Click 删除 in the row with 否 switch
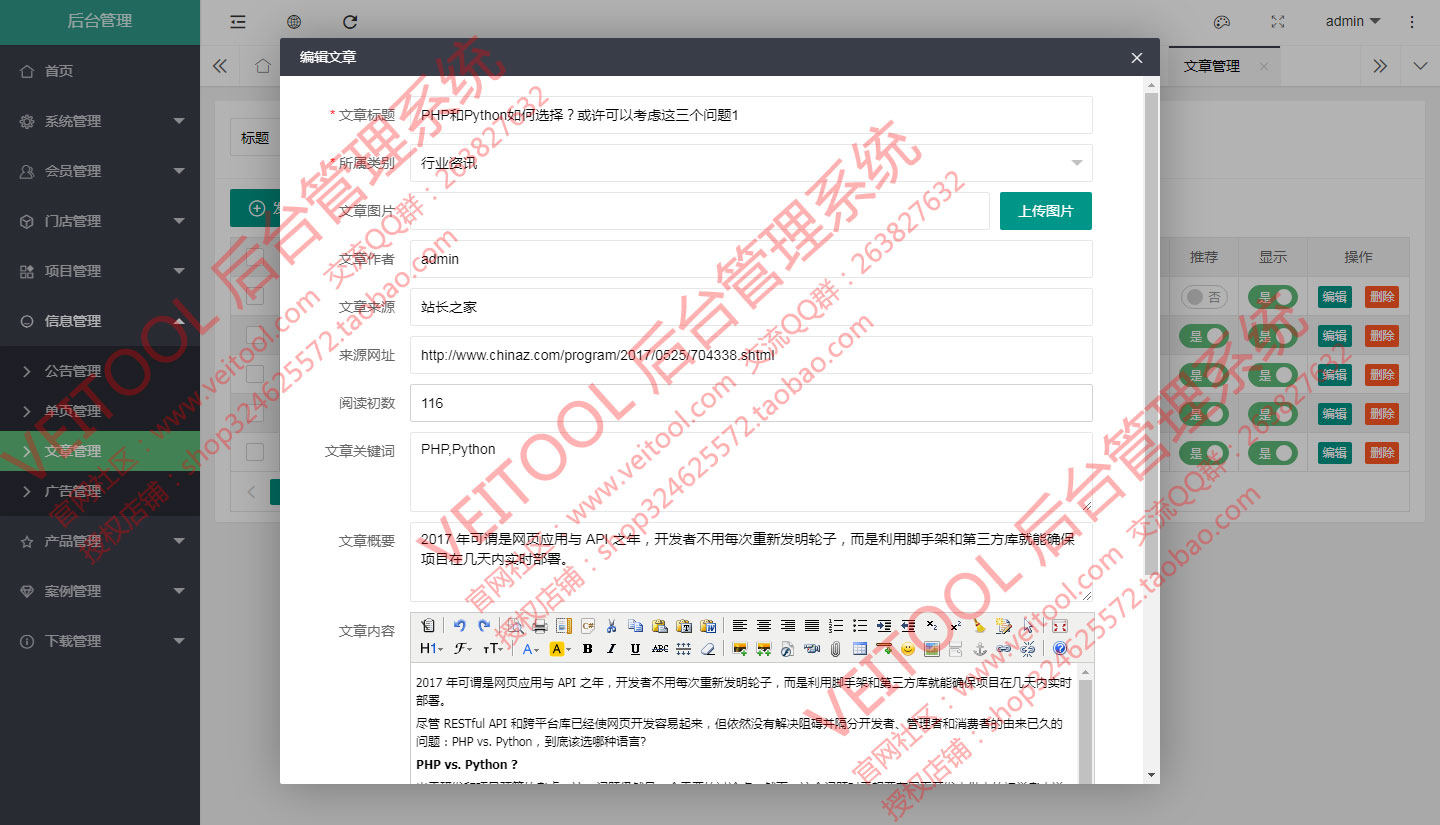Viewport: 1440px width, 825px height. 1382,297
